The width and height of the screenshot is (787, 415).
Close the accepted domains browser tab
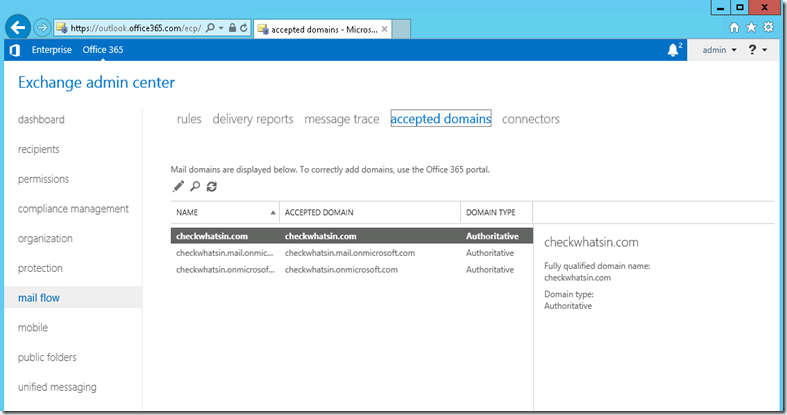click(384, 29)
